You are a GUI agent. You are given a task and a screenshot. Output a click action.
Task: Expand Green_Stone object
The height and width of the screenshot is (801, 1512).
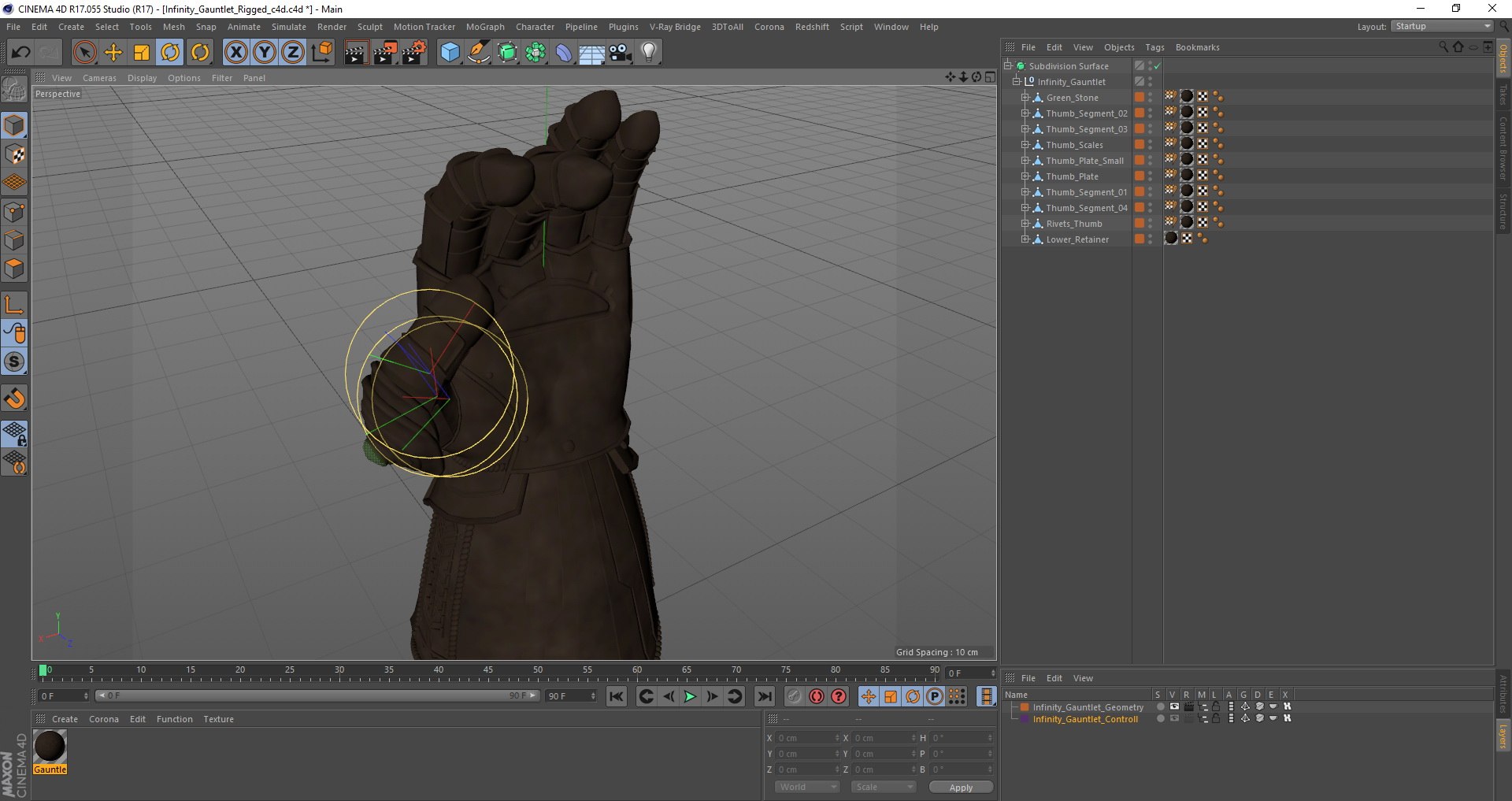click(x=1025, y=97)
